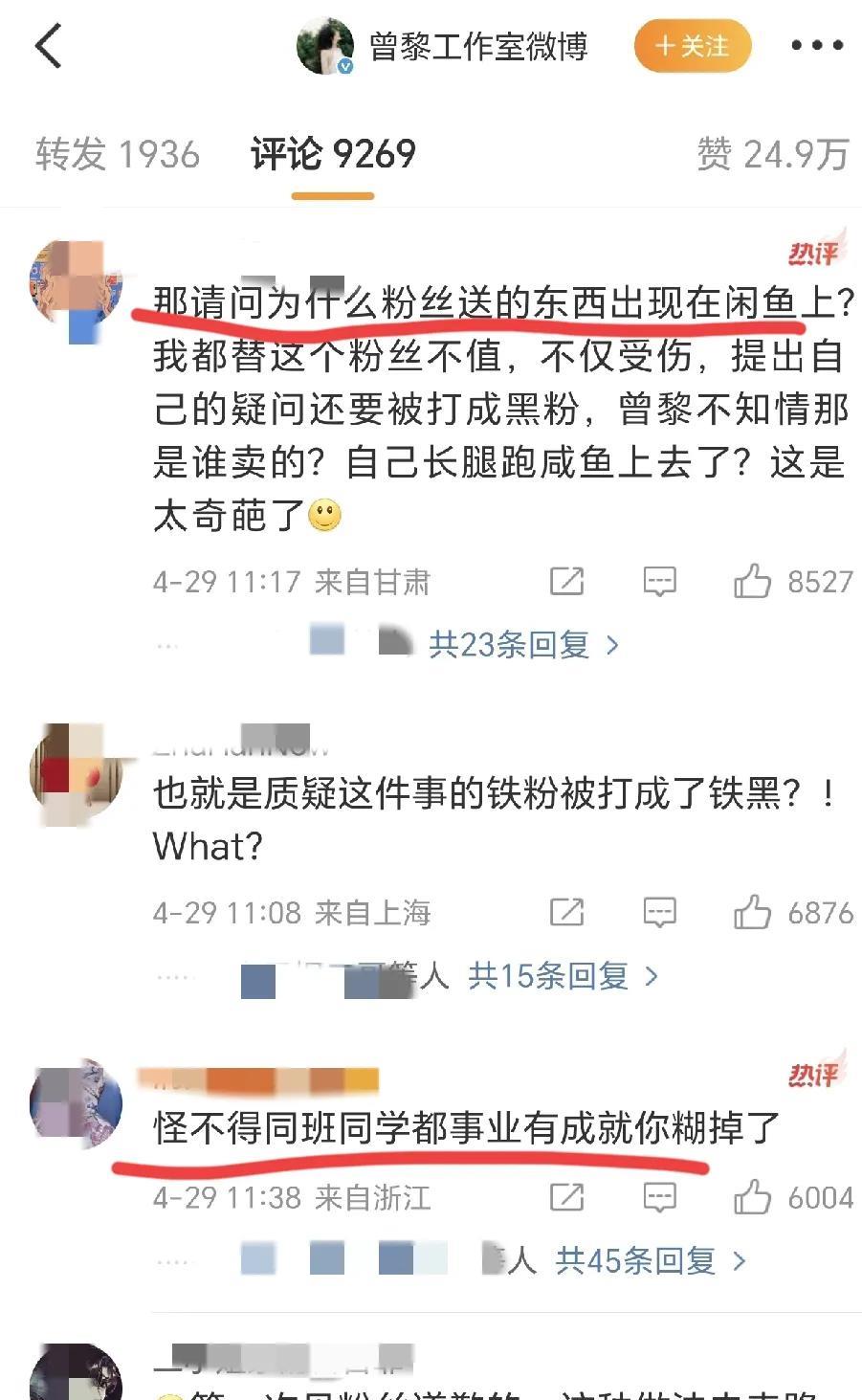Follow the account with +关注 button
The image size is (862, 1400).
tap(693, 45)
